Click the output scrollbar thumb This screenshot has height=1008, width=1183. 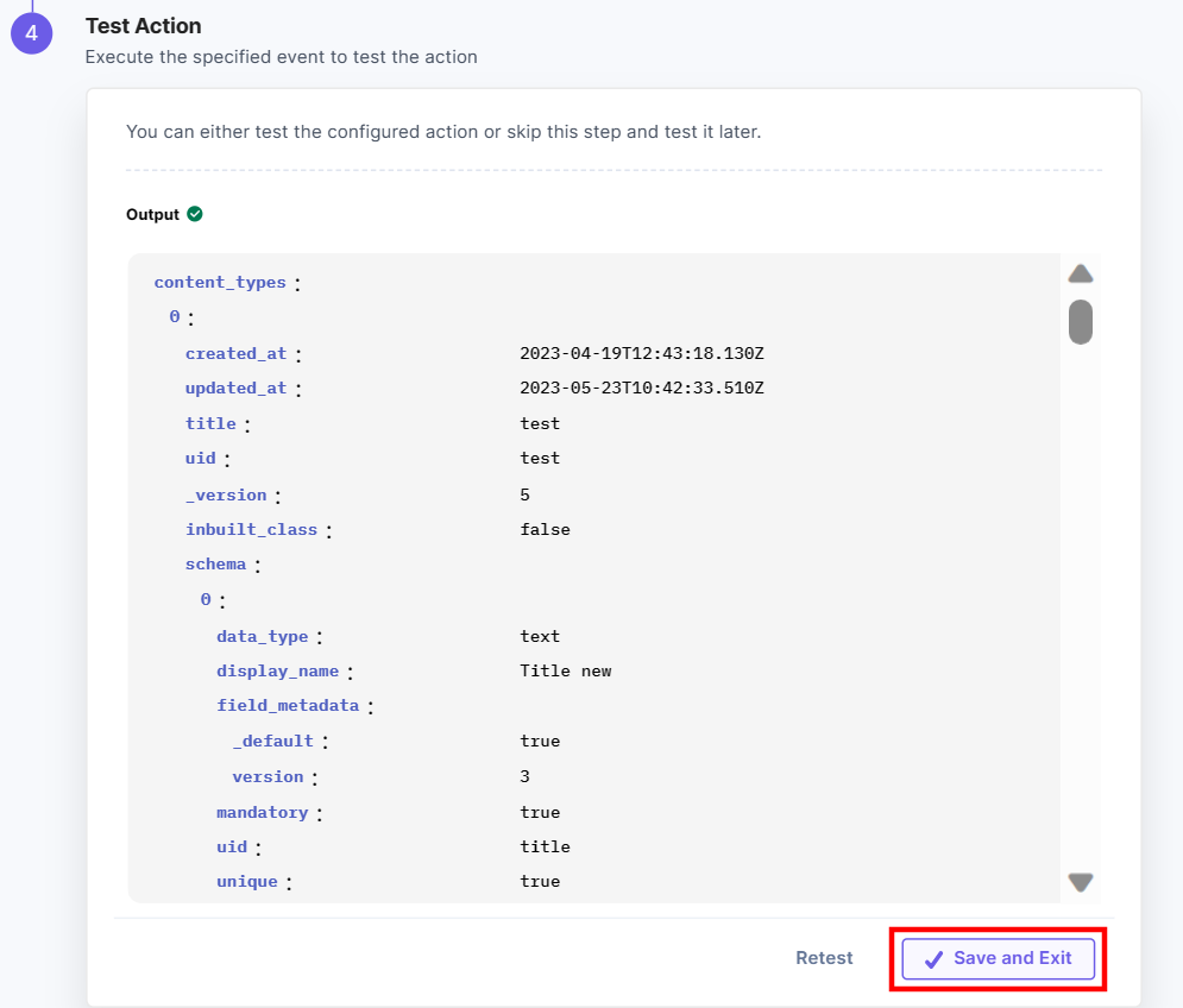click(x=1080, y=322)
